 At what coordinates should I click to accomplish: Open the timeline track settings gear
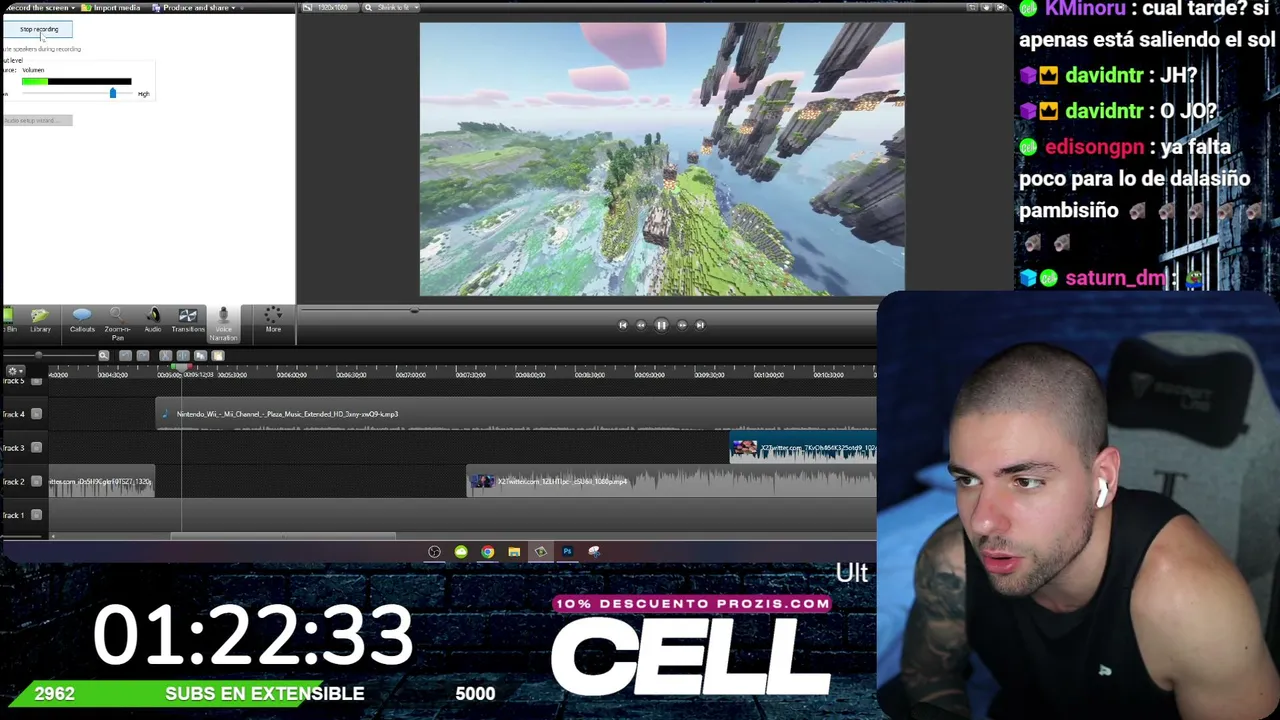coord(15,371)
